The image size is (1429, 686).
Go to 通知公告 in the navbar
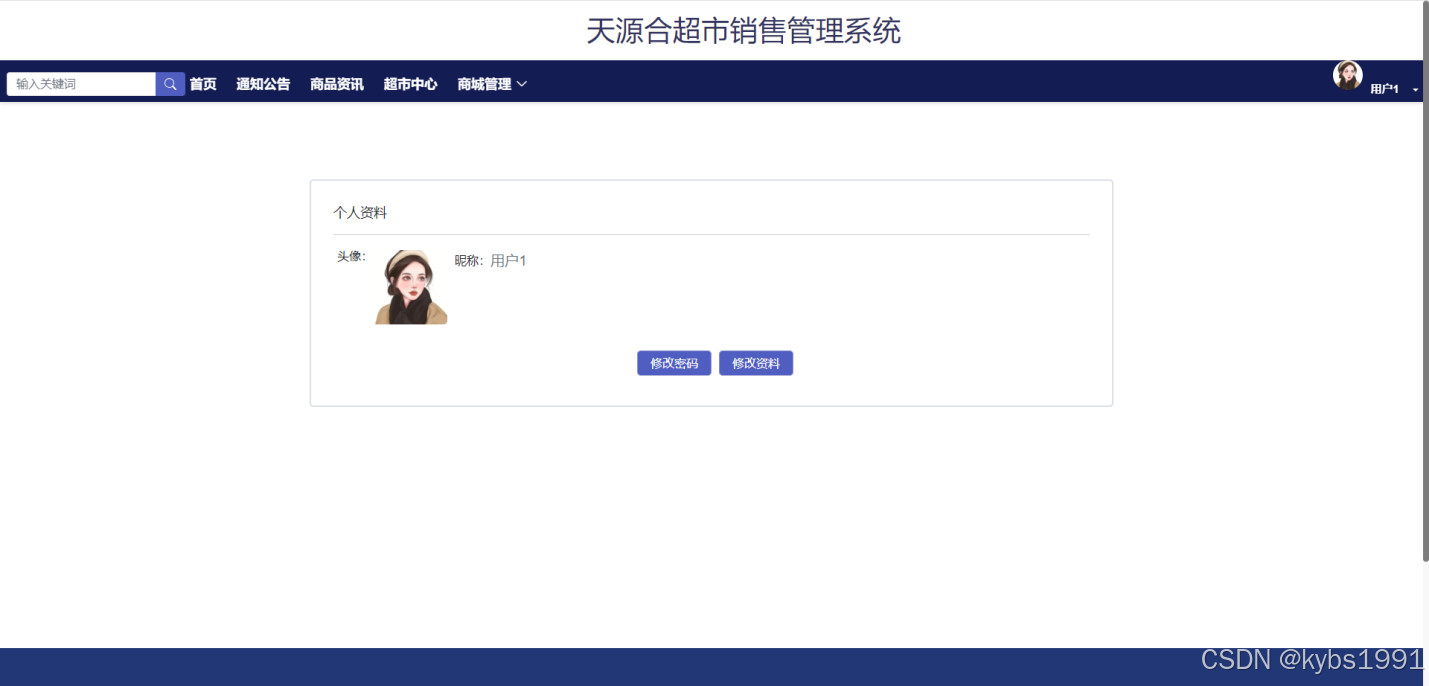click(x=263, y=84)
